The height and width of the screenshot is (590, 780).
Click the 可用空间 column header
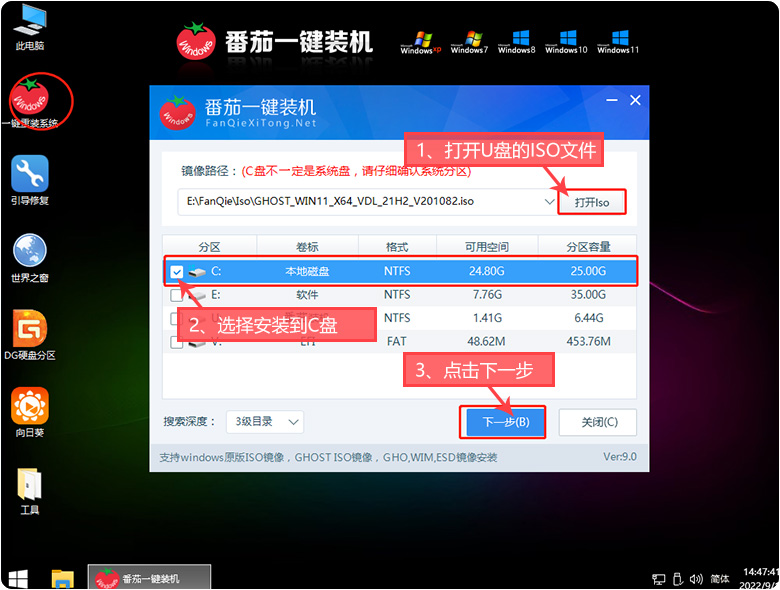[487, 247]
